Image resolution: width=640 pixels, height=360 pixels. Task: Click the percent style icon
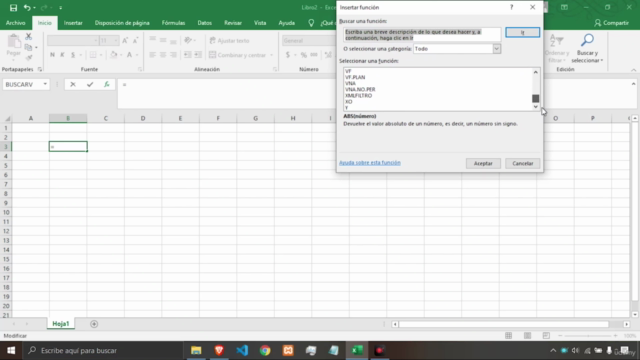point(304,55)
